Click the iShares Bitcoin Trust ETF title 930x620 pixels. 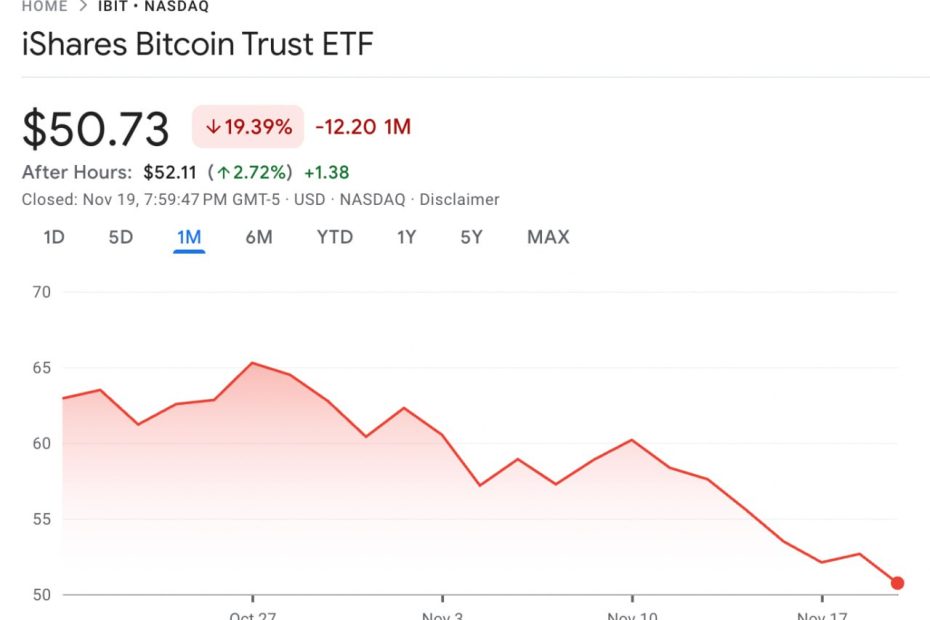coord(197,45)
